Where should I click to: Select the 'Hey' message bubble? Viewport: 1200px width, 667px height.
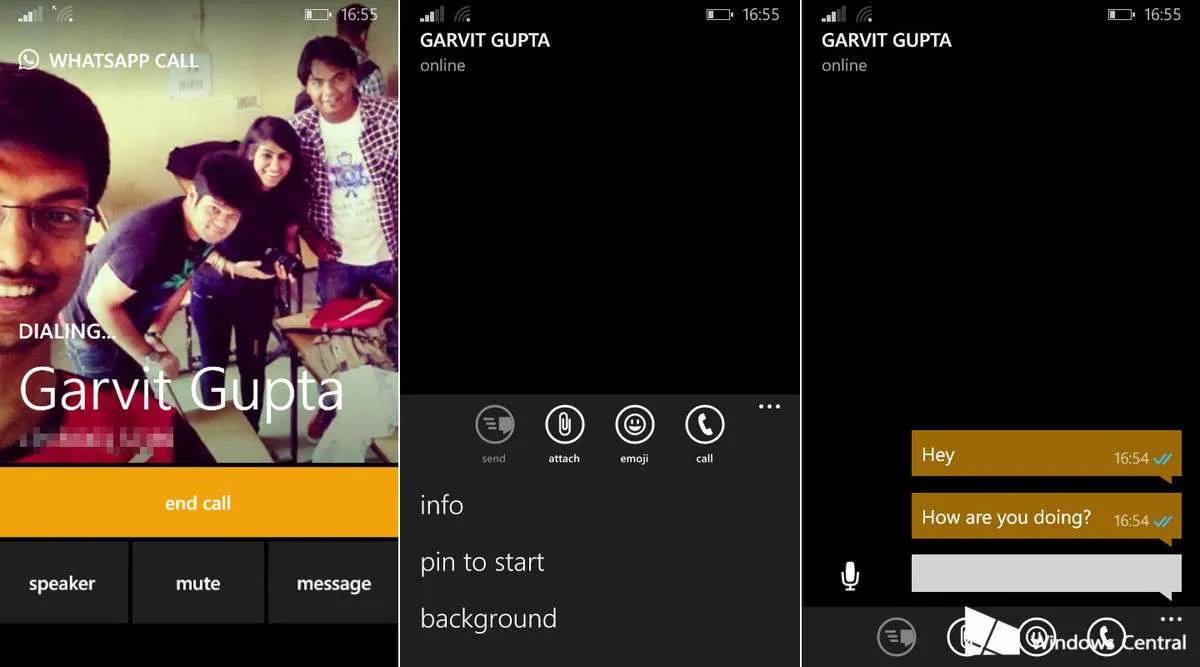(x=1047, y=454)
